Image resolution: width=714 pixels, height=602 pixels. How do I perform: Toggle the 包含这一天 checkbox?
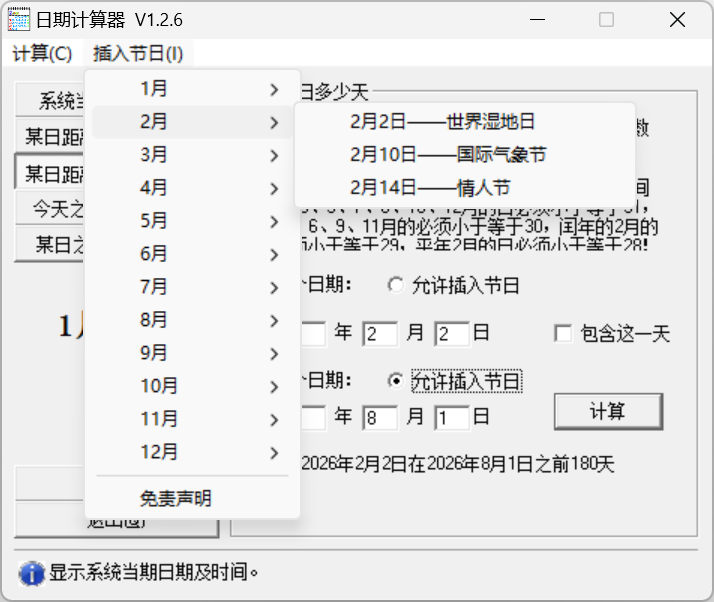tap(563, 333)
